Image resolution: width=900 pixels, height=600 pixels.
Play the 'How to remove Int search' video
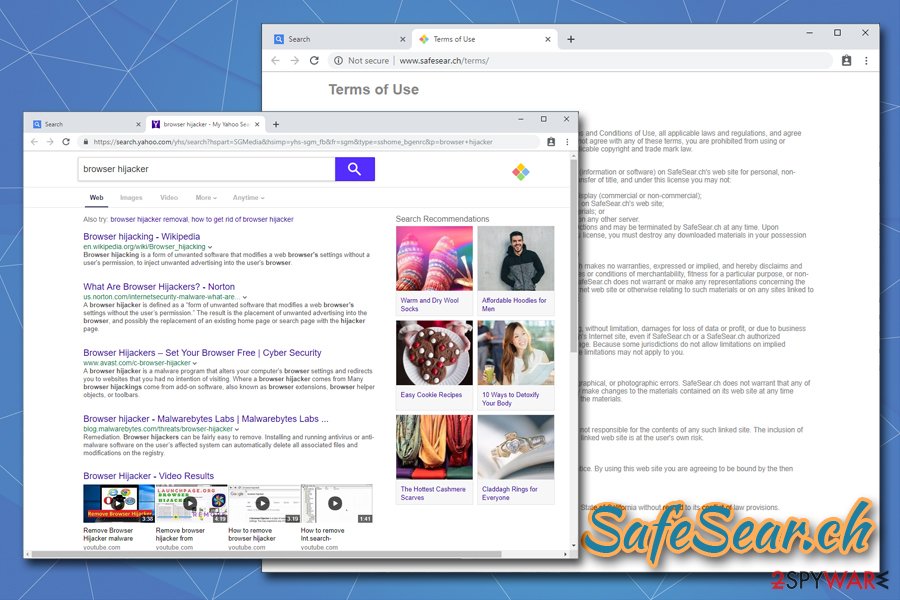click(336, 503)
